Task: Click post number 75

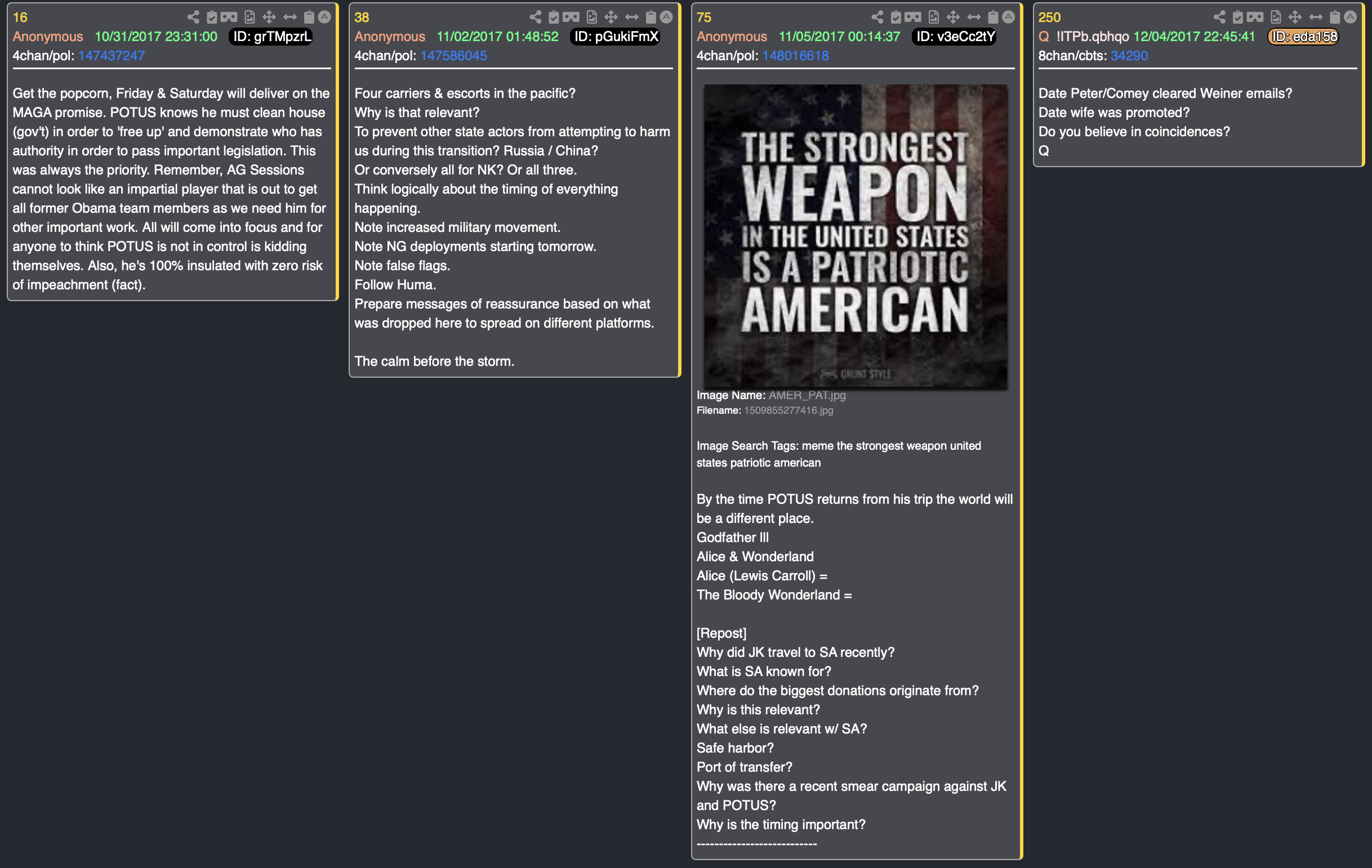Action: [704, 17]
